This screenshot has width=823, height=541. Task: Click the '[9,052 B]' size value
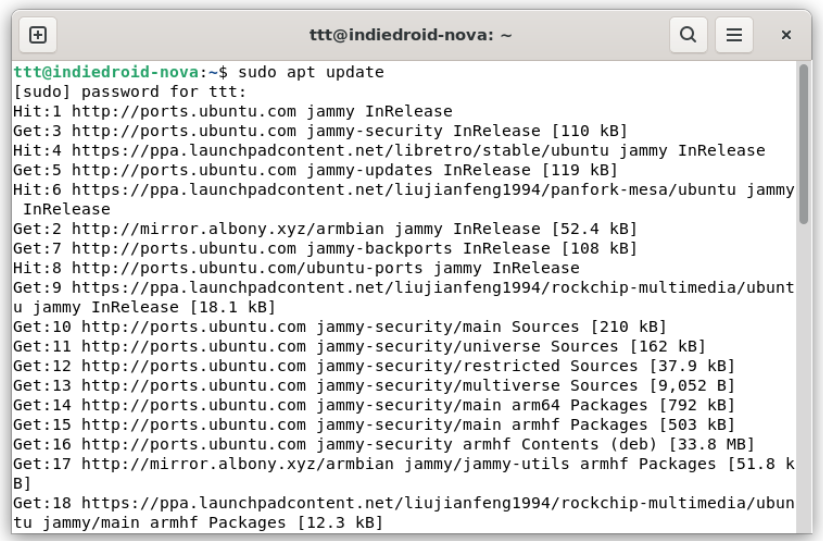coord(692,386)
